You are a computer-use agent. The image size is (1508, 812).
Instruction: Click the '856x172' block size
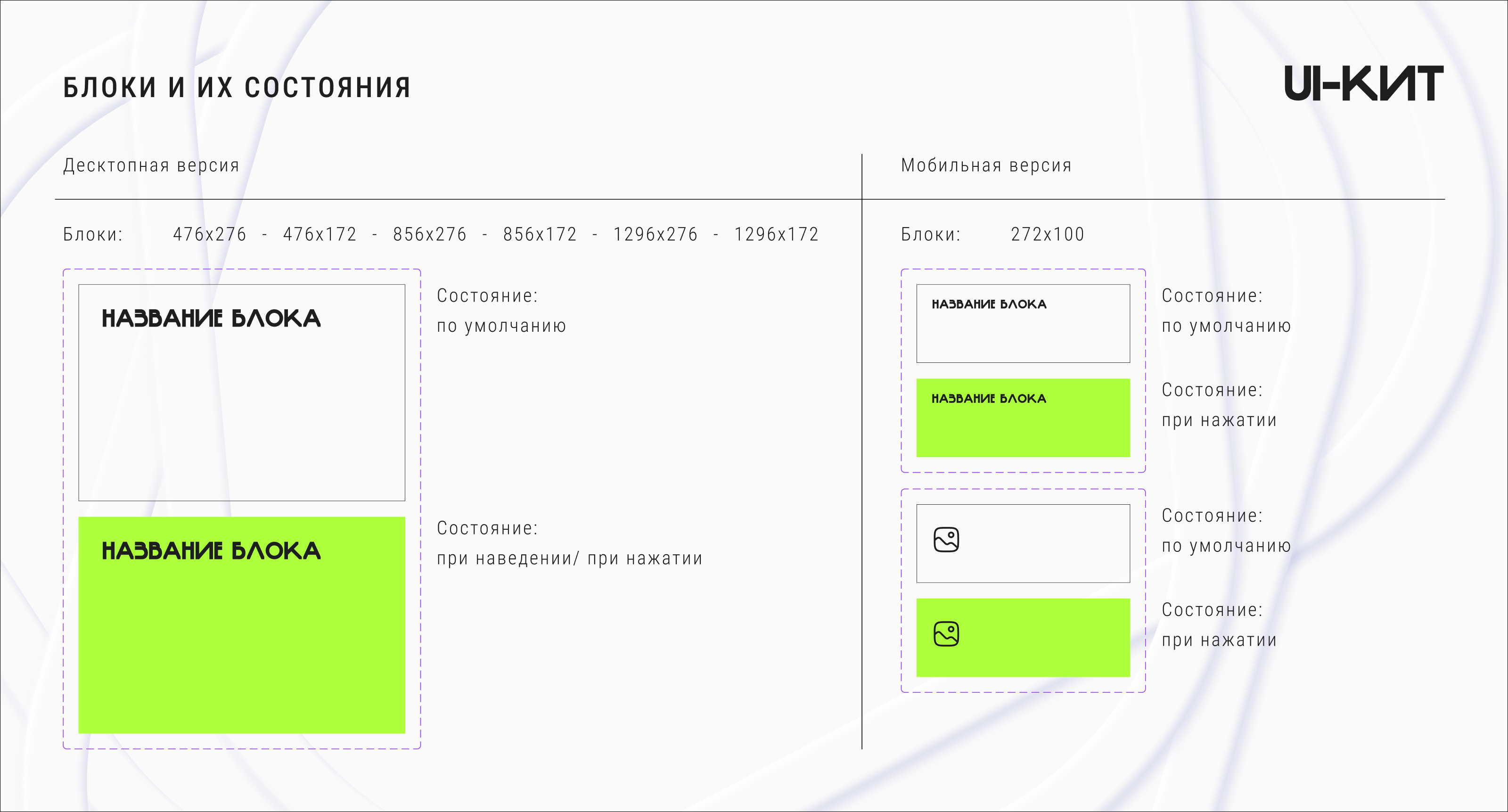540,234
